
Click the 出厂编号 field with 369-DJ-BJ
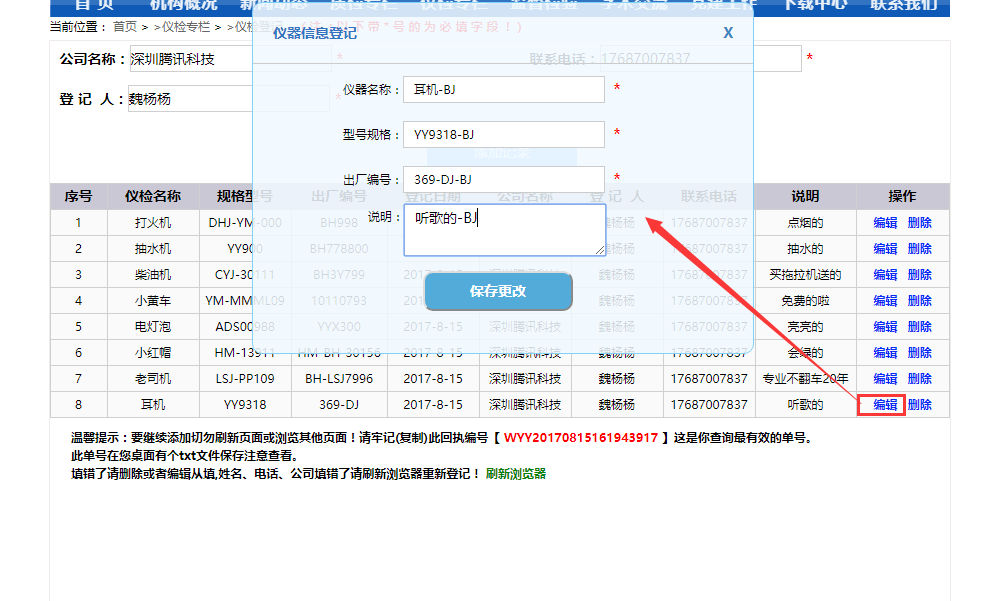tap(504, 180)
